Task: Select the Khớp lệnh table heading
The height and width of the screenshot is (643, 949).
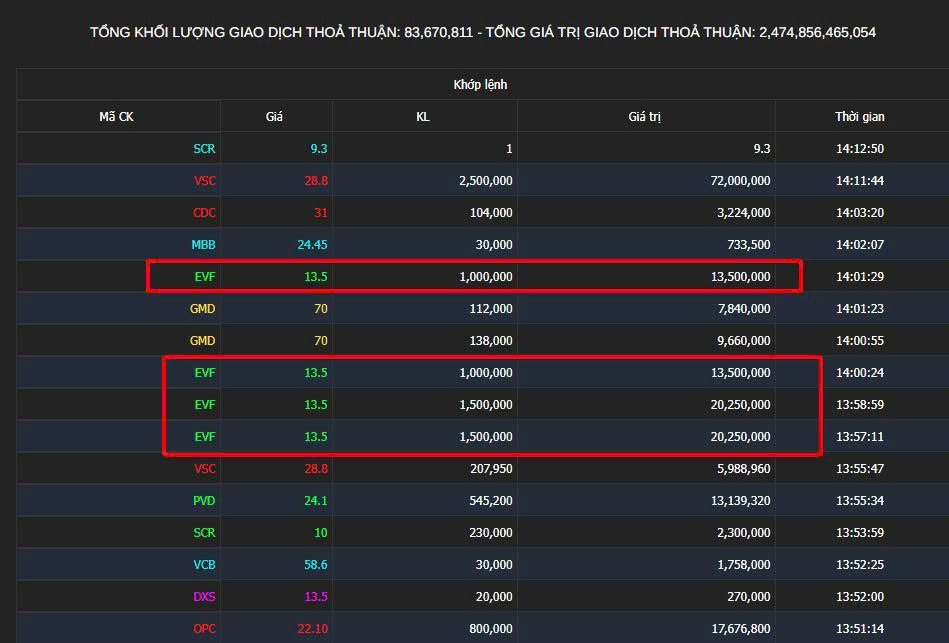Action: point(480,85)
